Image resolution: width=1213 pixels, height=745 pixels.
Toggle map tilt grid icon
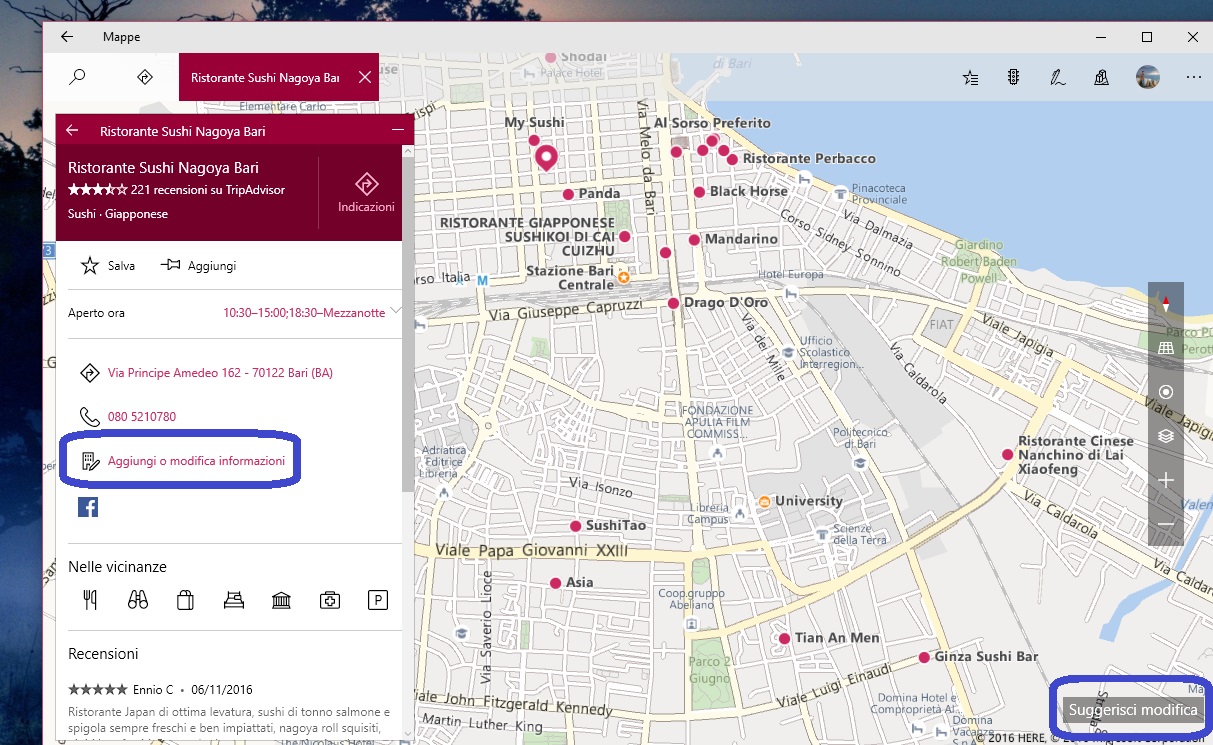tap(1166, 348)
